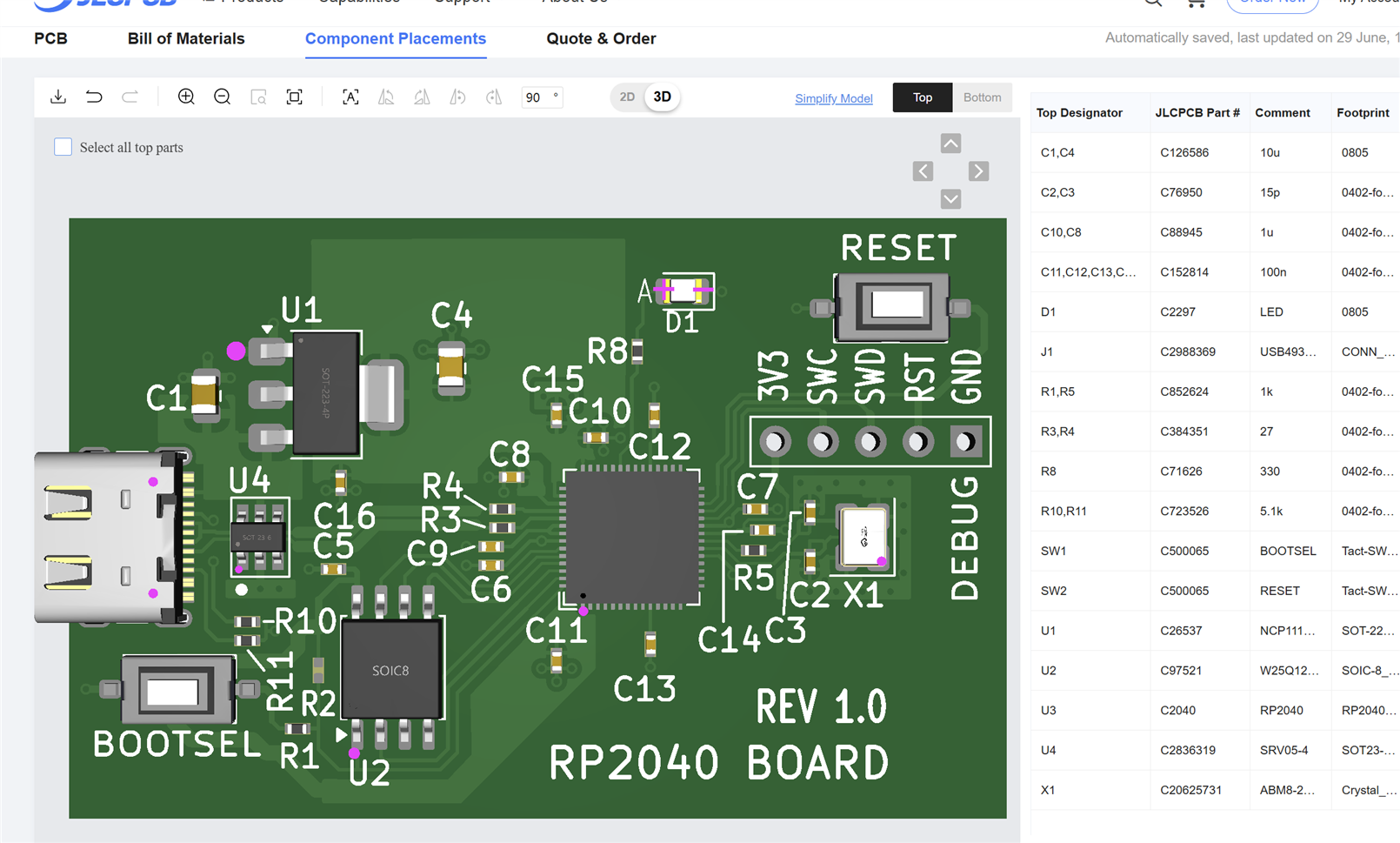Select the R1,R5 designator row
This screenshot has width=1400, height=843.
(1215, 391)
